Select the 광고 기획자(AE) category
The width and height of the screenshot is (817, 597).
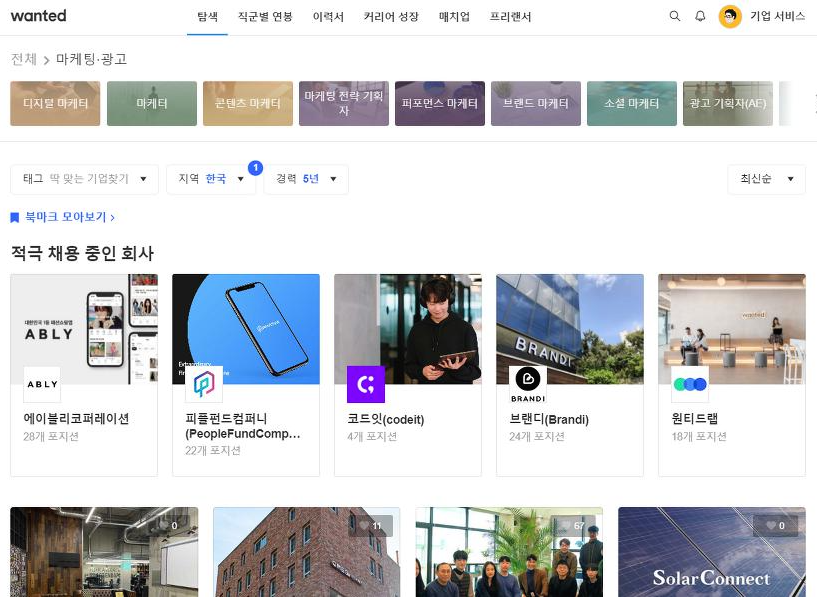(x=728, y=103)
